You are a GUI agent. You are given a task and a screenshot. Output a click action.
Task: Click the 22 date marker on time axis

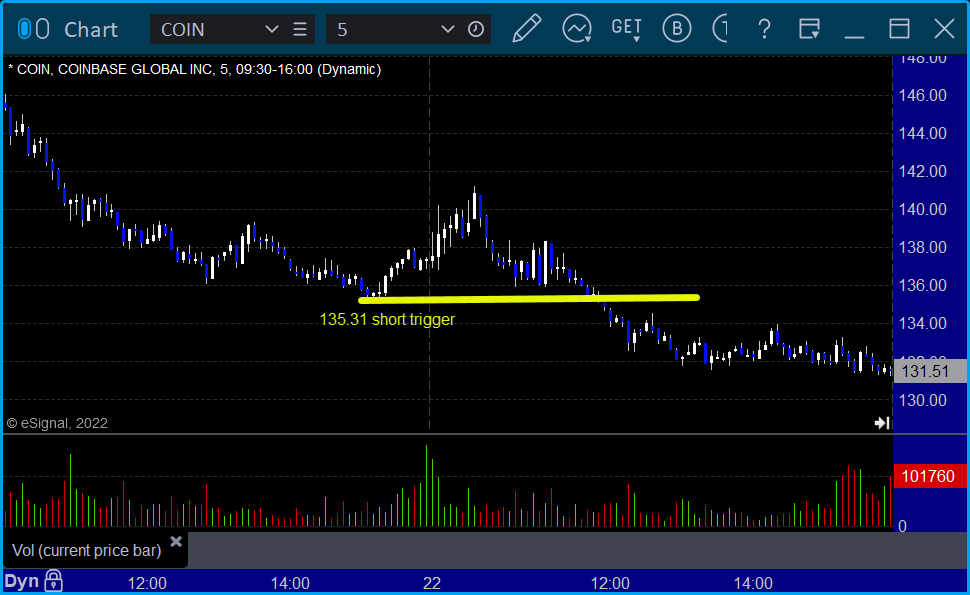pyautogui.click(x=432, y=583)
